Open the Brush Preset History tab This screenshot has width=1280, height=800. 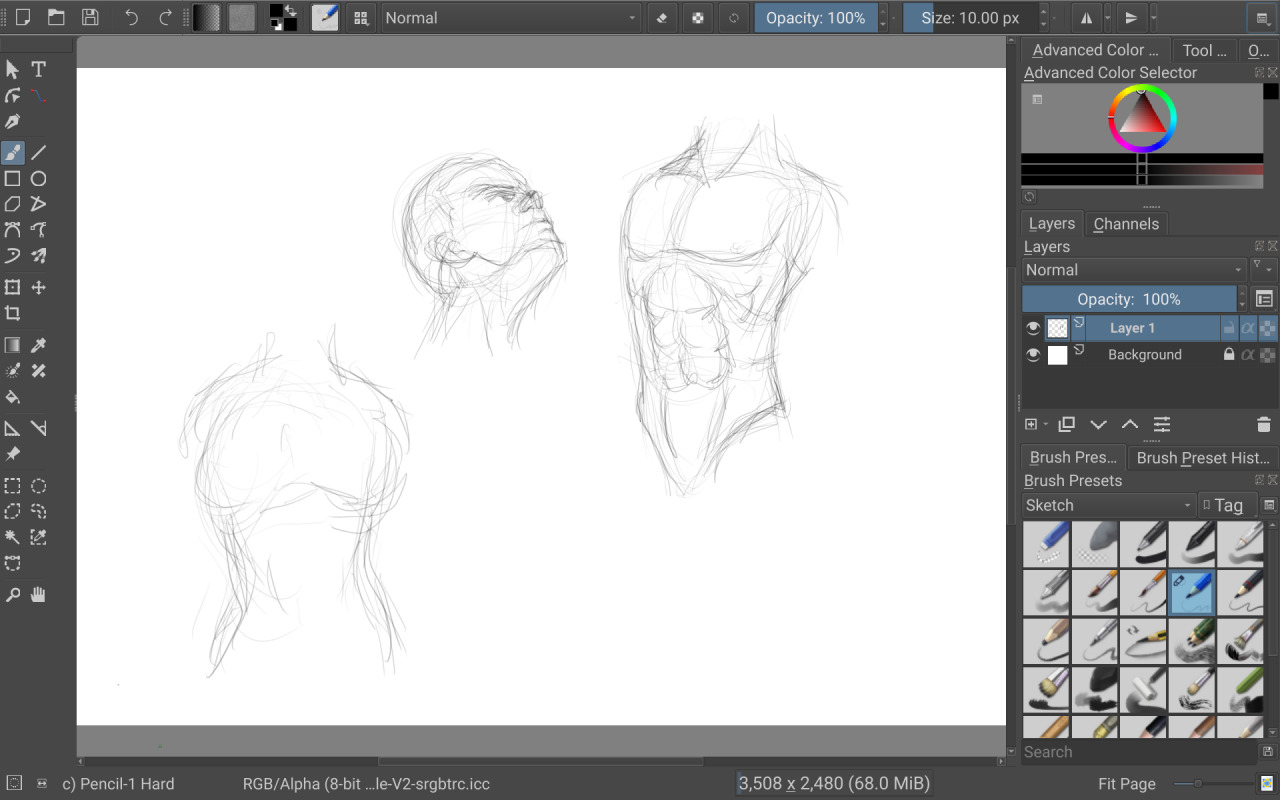click(x=1202, y=458)
